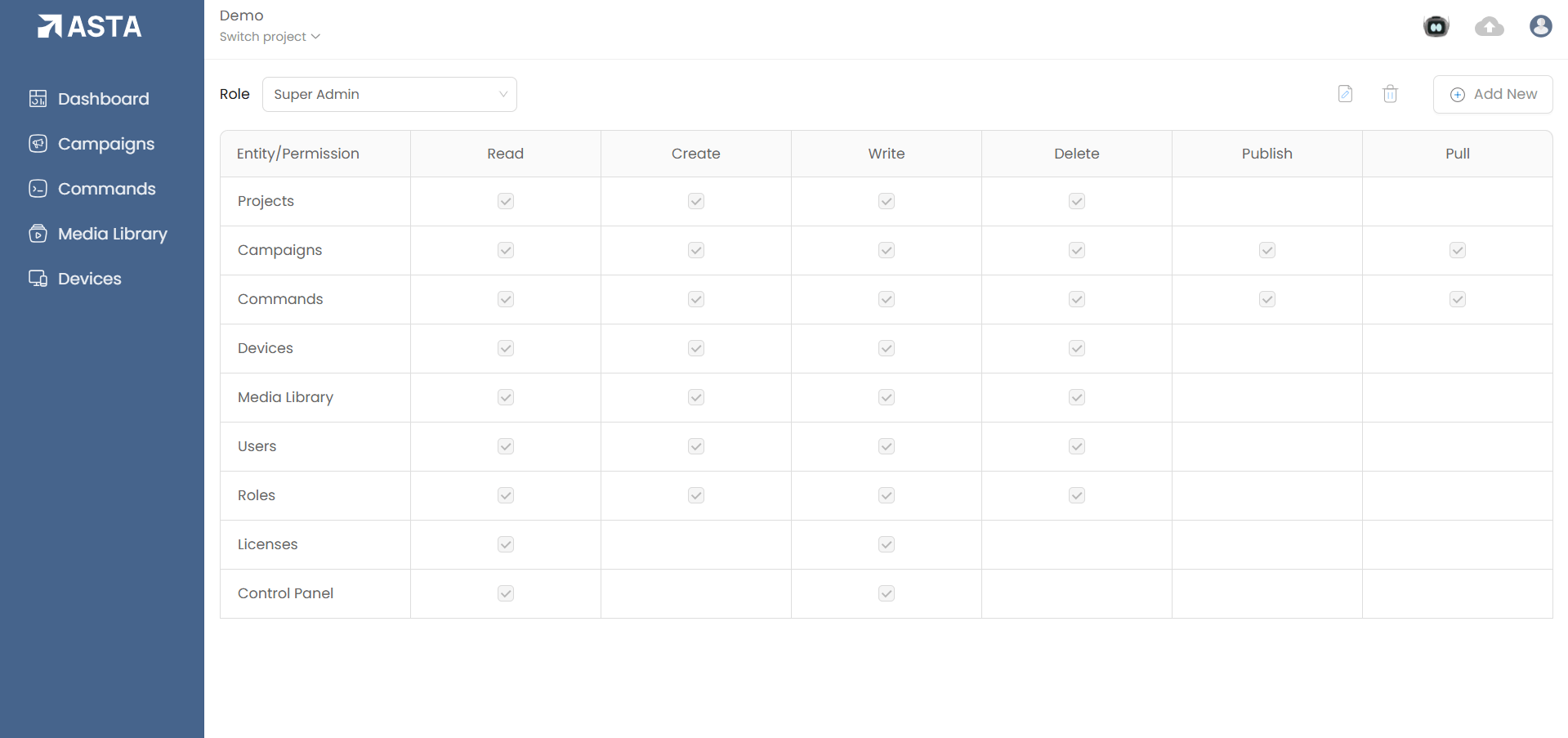Click the cloud upload icon
Screen dimensions: 1568x738
click(1489, 27)
